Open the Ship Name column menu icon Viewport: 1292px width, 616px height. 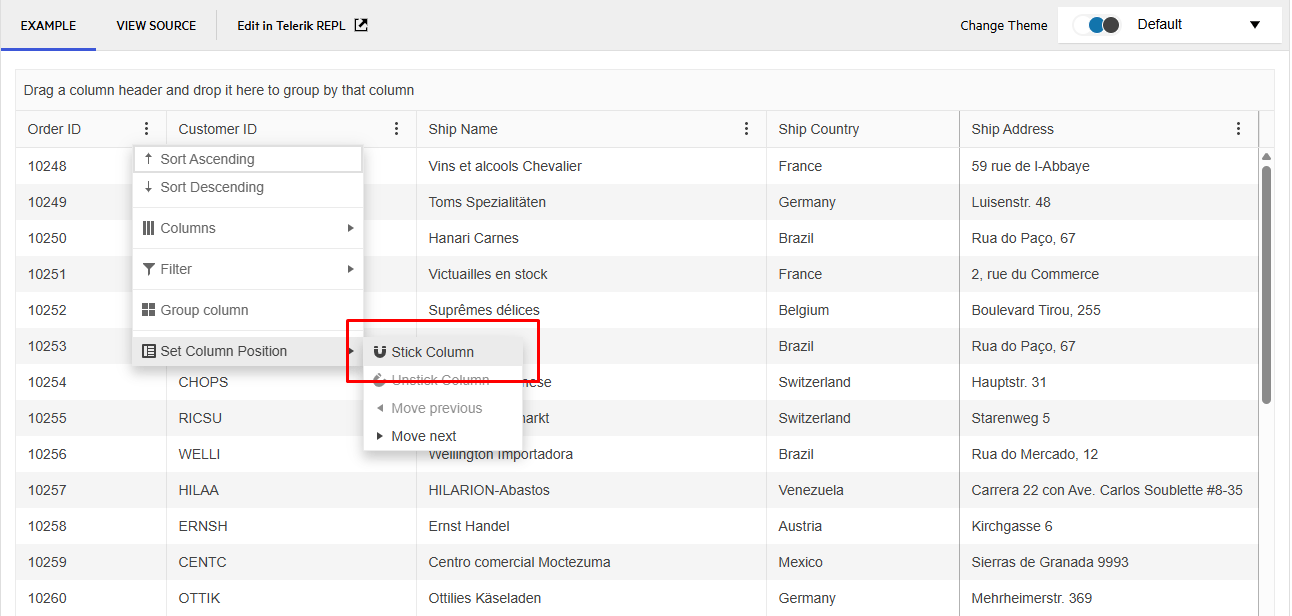pyautogui.click(x=746, y=128)
